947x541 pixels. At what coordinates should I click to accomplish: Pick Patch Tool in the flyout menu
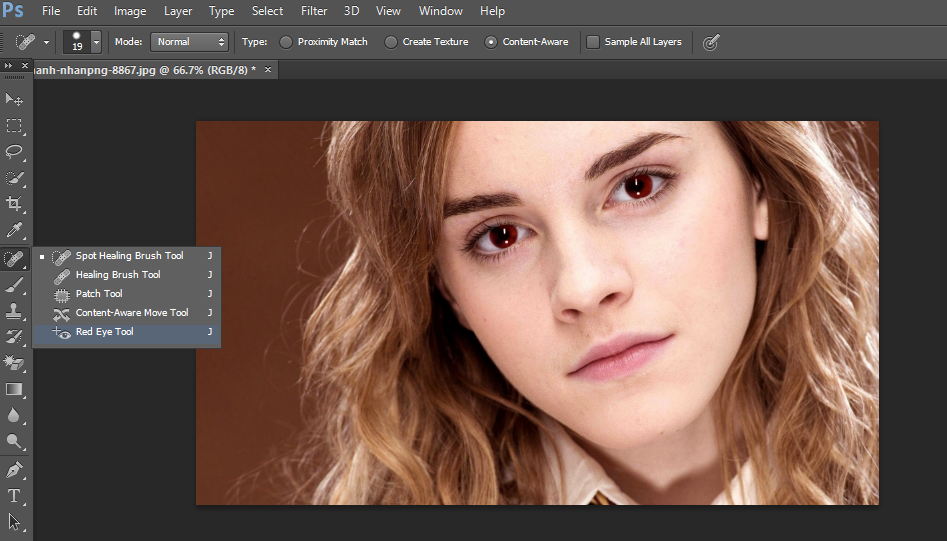[x=99, y=294]
